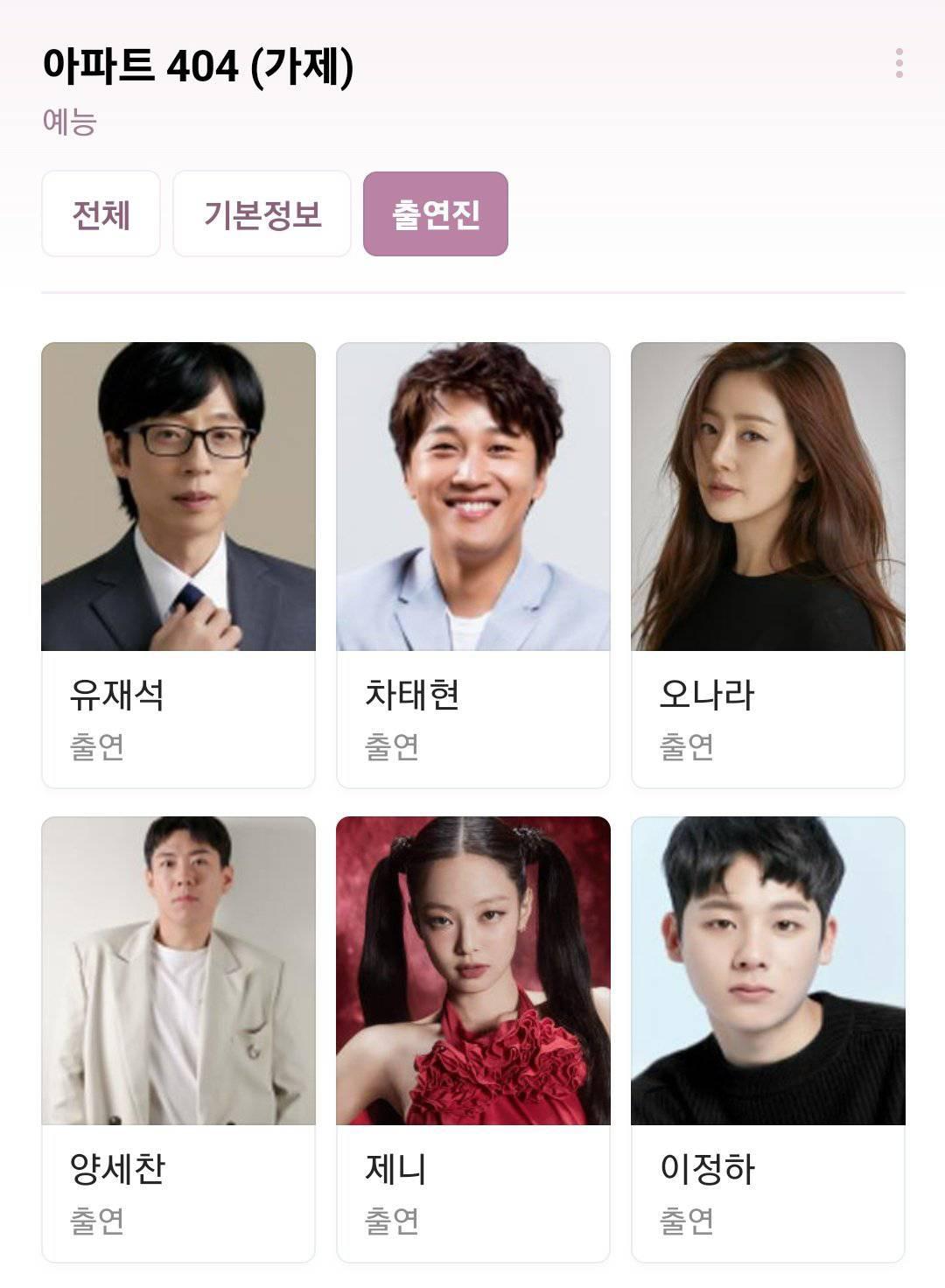
Task: Click the 양세찬 name link
Action: 117,1169
